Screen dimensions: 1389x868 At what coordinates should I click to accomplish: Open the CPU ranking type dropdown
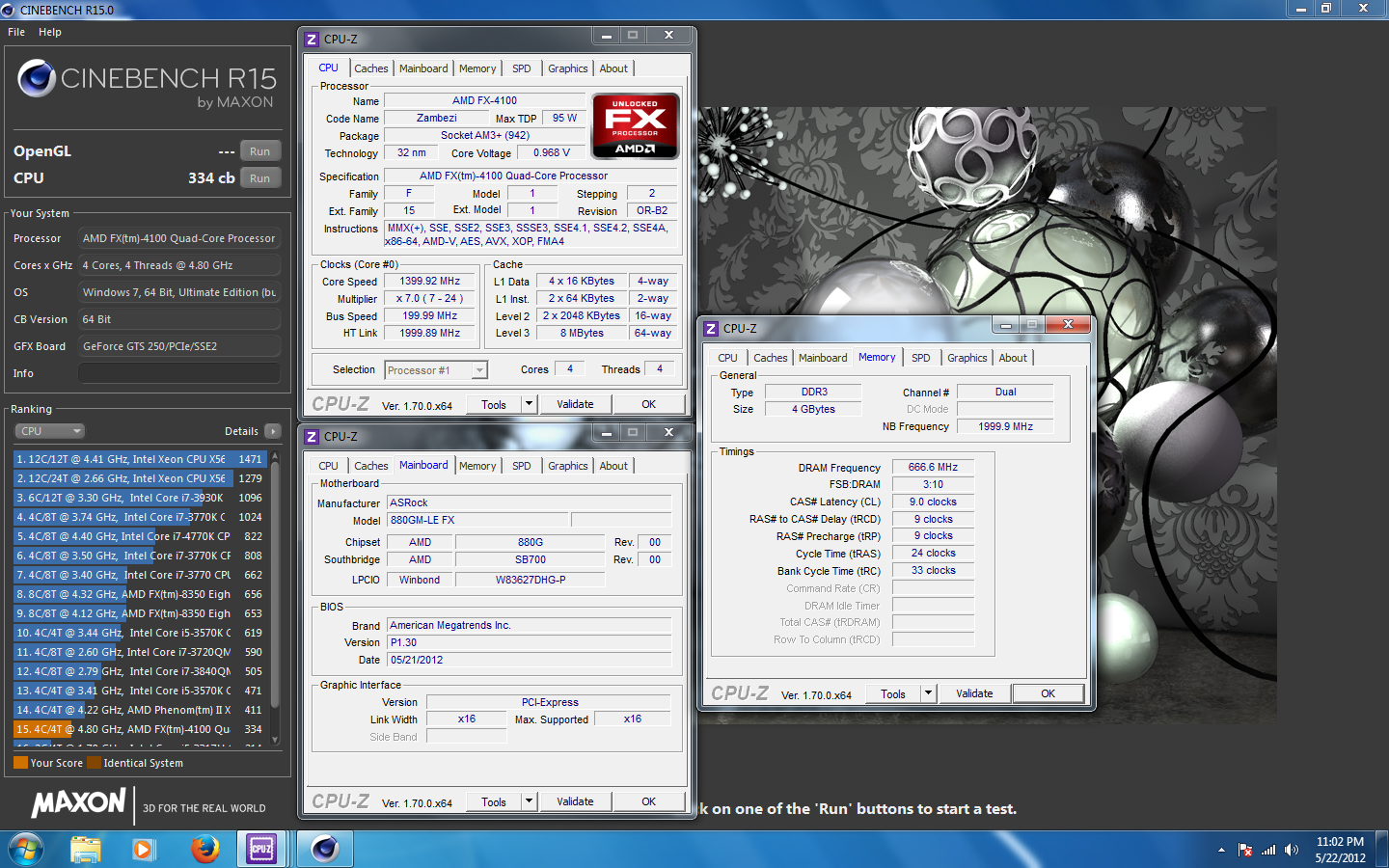click(49, 431)
